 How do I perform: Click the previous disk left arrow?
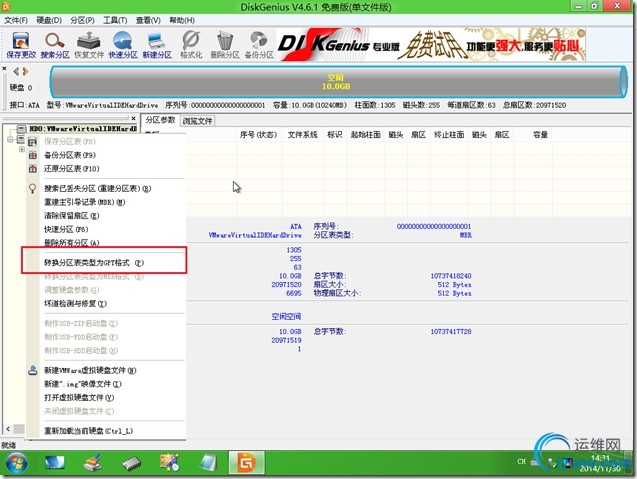pyautogui.click(x=16, y=72)
